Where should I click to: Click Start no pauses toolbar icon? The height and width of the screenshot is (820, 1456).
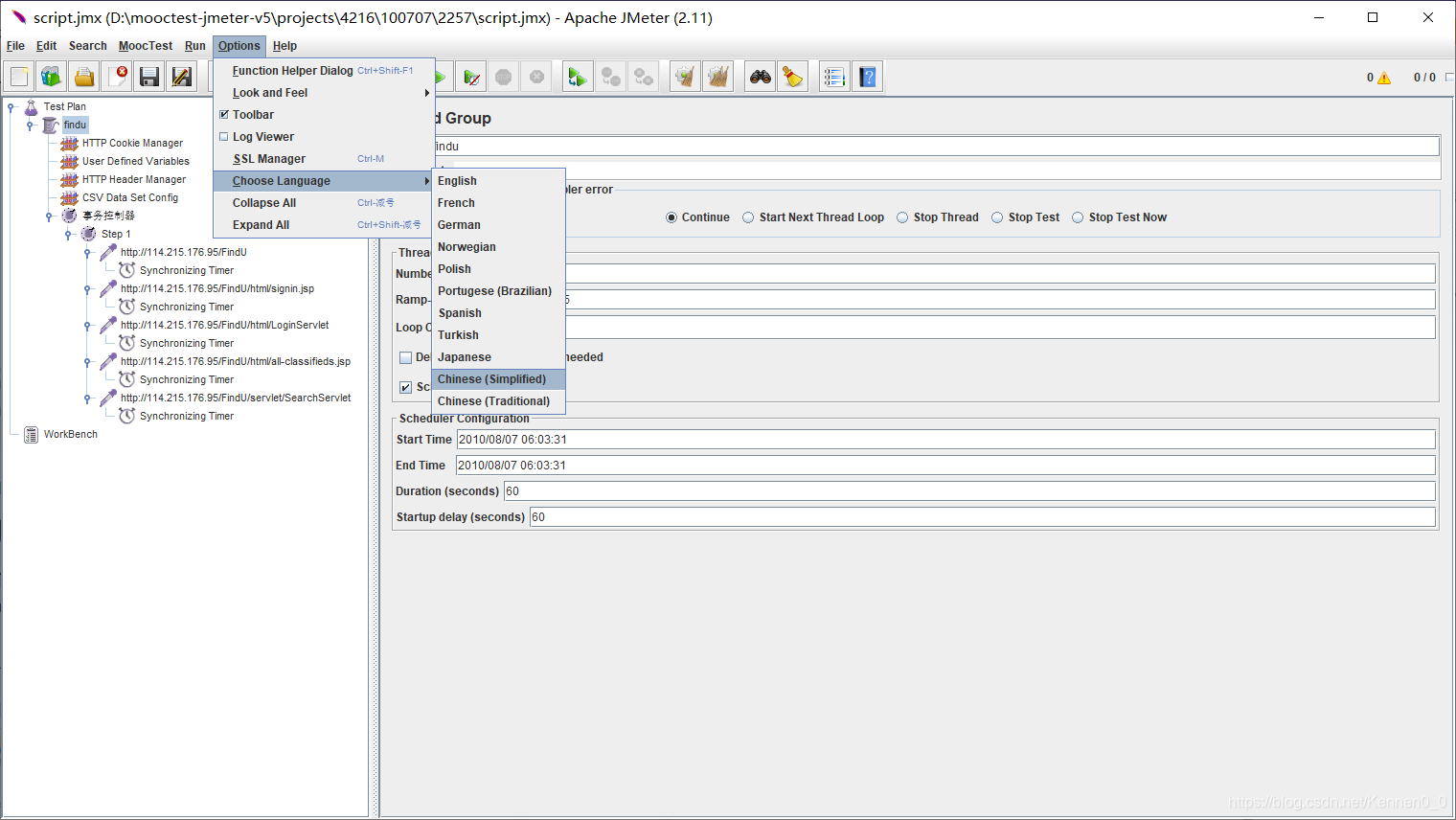tap(471, 77)
